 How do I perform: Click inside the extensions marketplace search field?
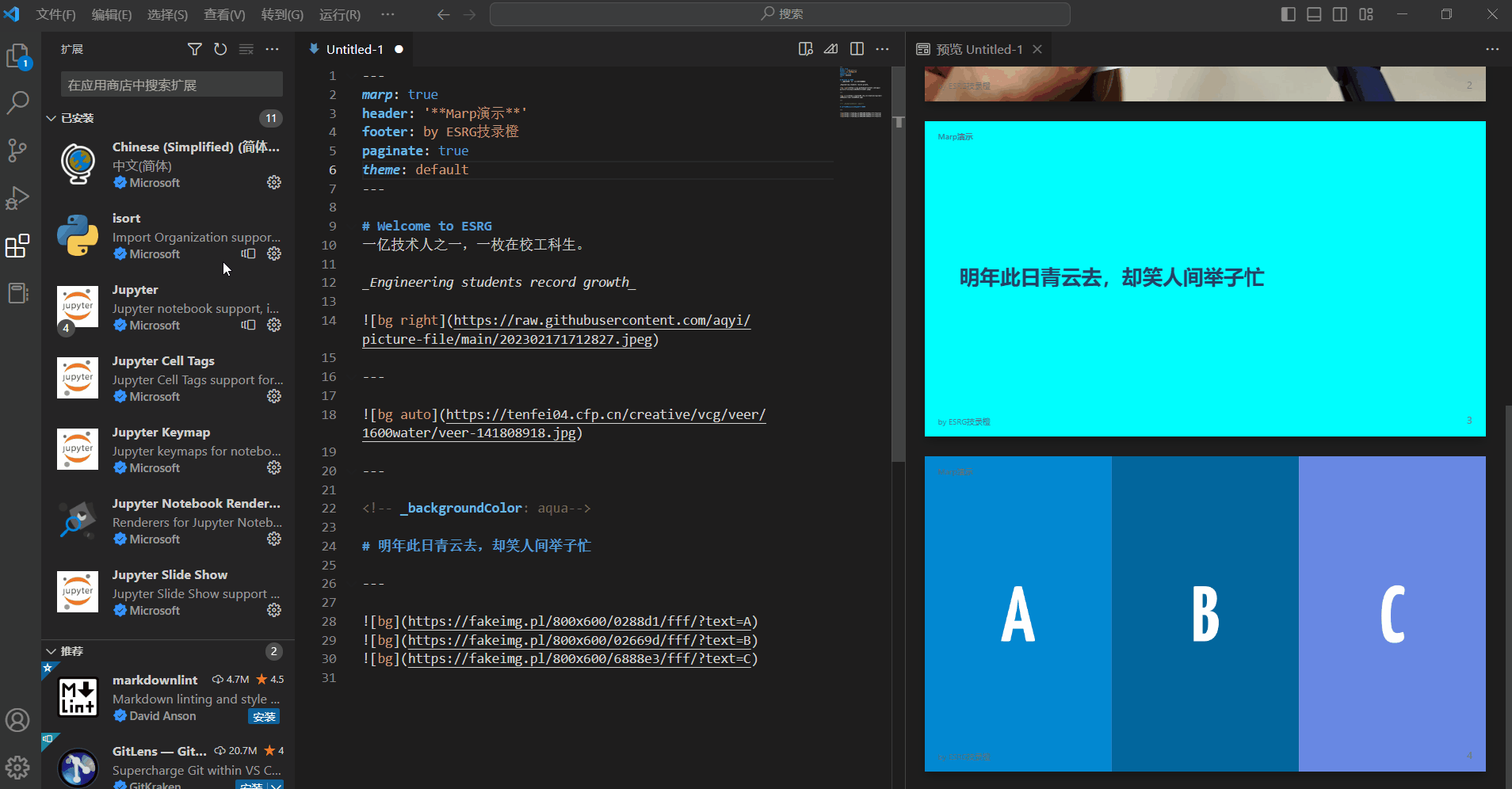click(170, 83)
